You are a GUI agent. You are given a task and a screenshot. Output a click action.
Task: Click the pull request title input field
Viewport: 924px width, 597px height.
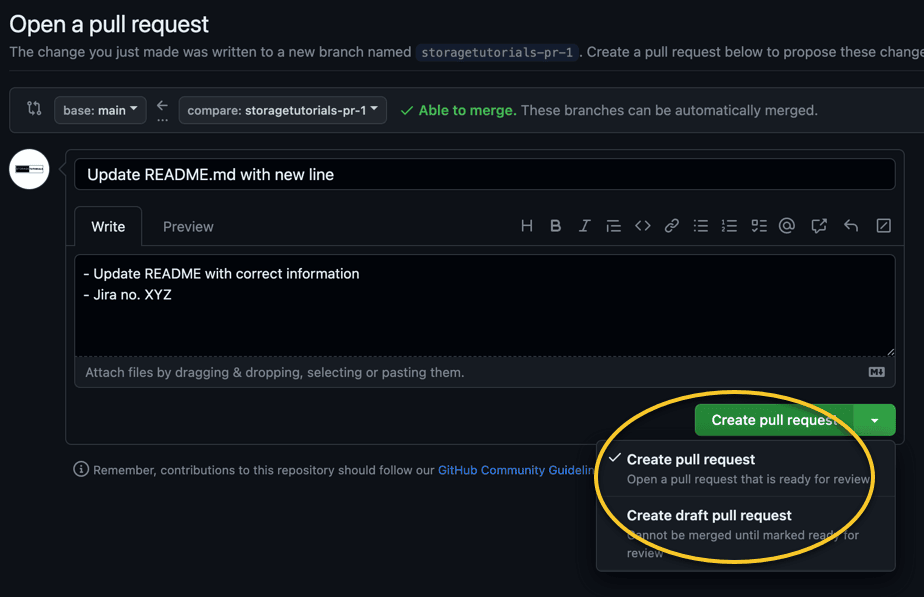[x=484, y=174]
